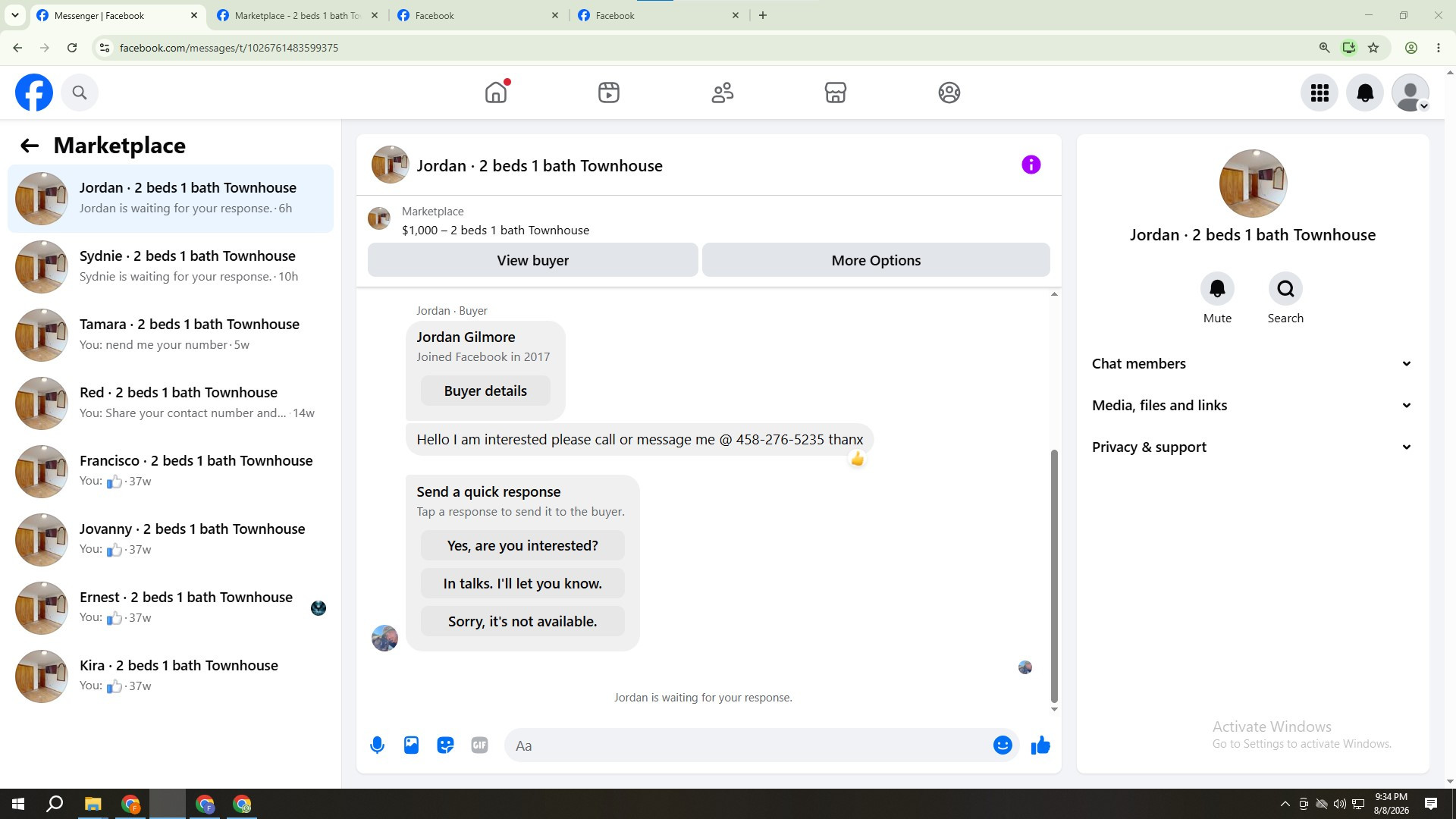Open Marketplace storefront icon in top navigation

pyautogui.click(x=836, y=93)
